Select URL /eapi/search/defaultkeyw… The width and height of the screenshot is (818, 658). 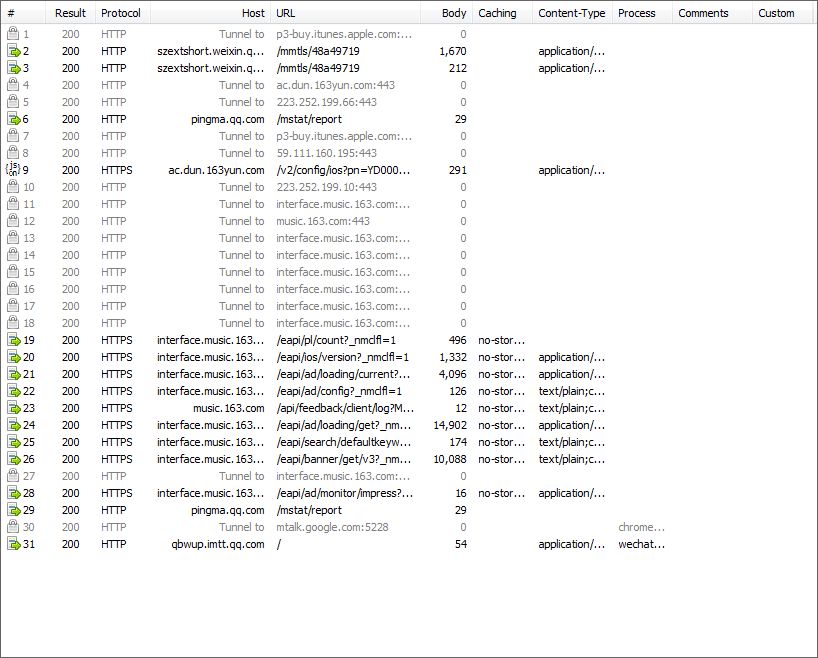[344, 442]
